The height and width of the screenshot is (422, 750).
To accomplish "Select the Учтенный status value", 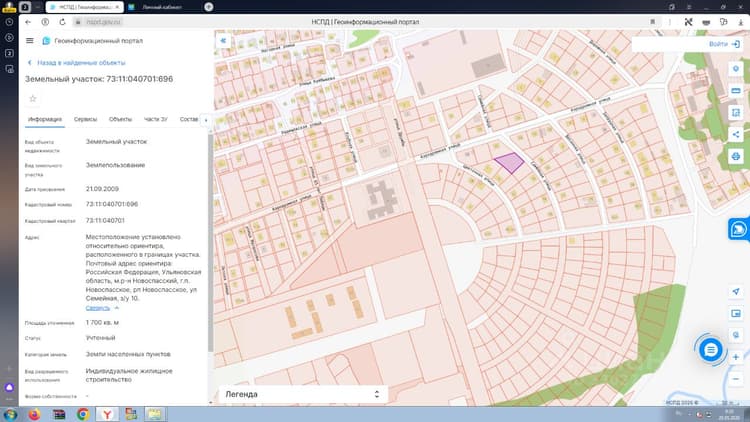I will point(100,338).
